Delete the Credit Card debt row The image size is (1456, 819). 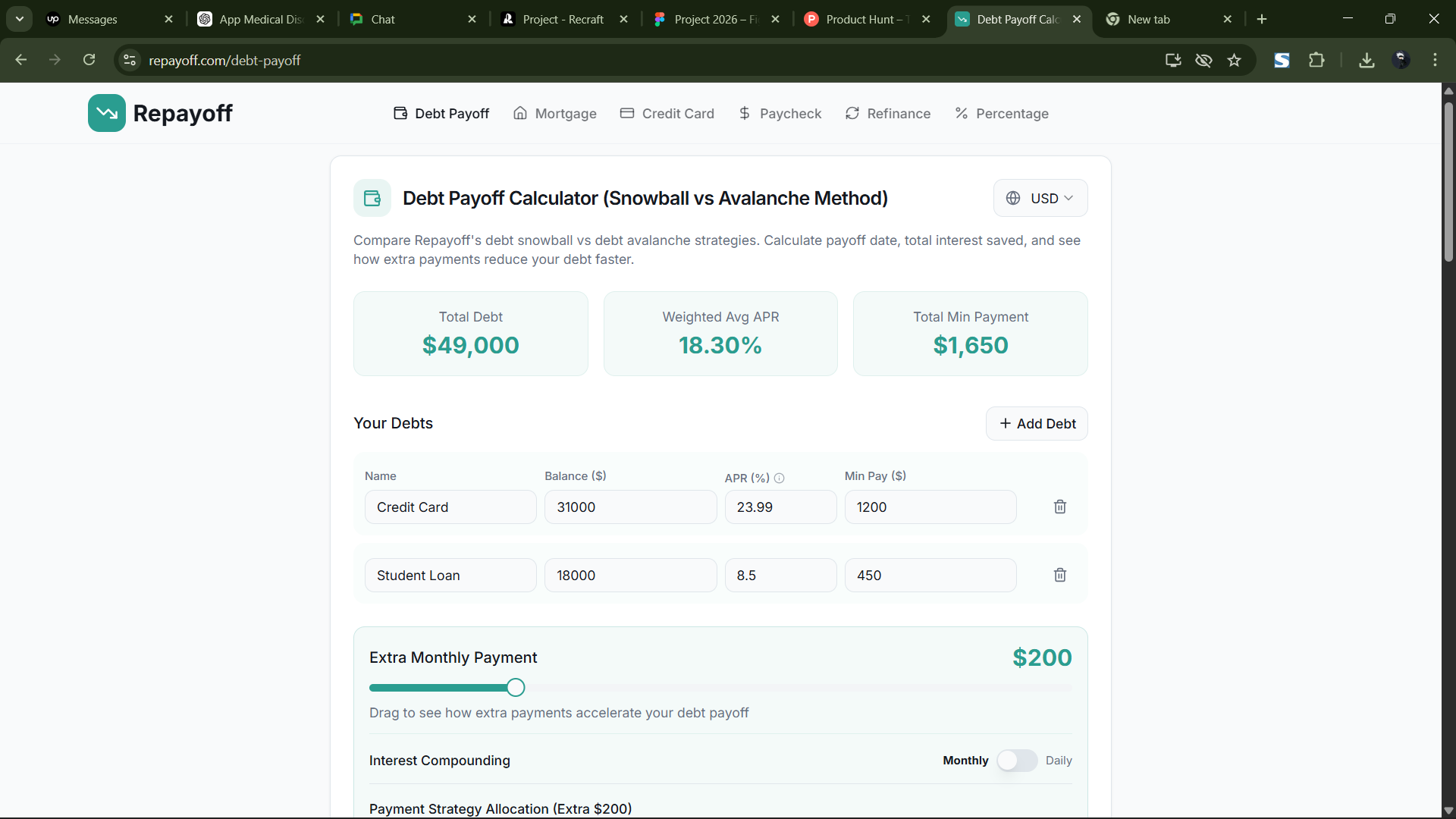point(1059,507)
